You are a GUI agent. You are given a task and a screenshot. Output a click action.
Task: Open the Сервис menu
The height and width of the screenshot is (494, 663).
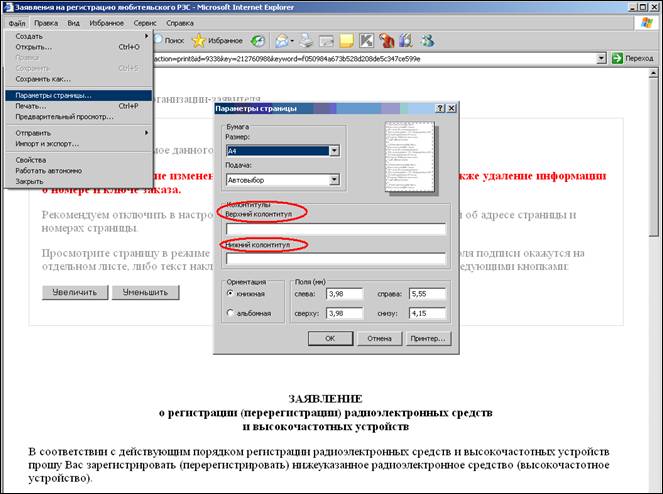[145, 23]
